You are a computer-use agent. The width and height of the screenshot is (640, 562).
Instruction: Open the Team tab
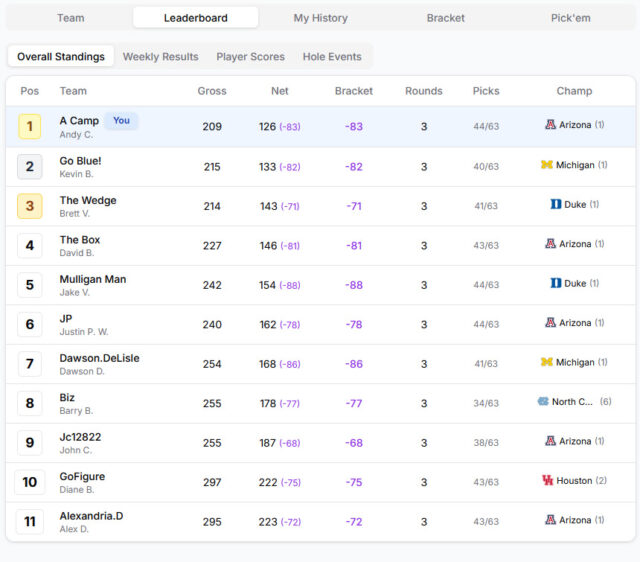tap(71, 18)
